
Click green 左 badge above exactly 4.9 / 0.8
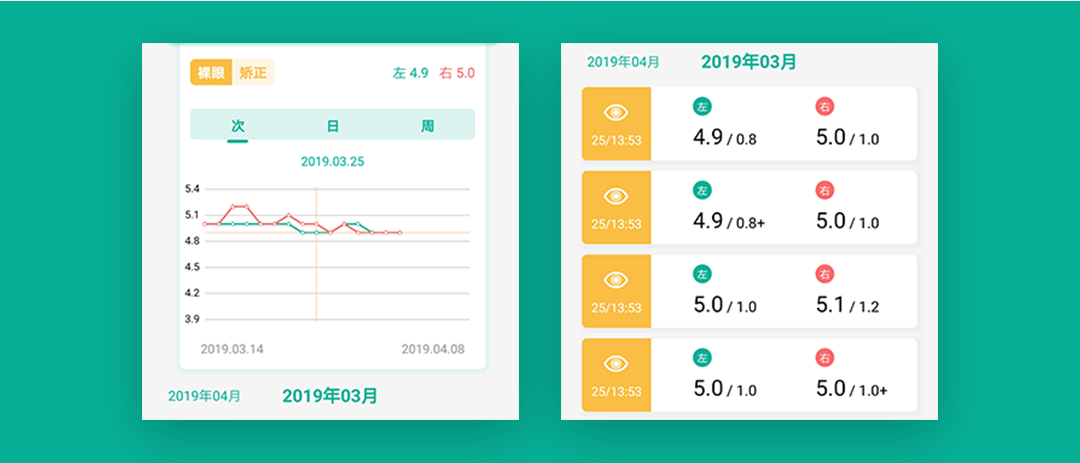[702, 106]
